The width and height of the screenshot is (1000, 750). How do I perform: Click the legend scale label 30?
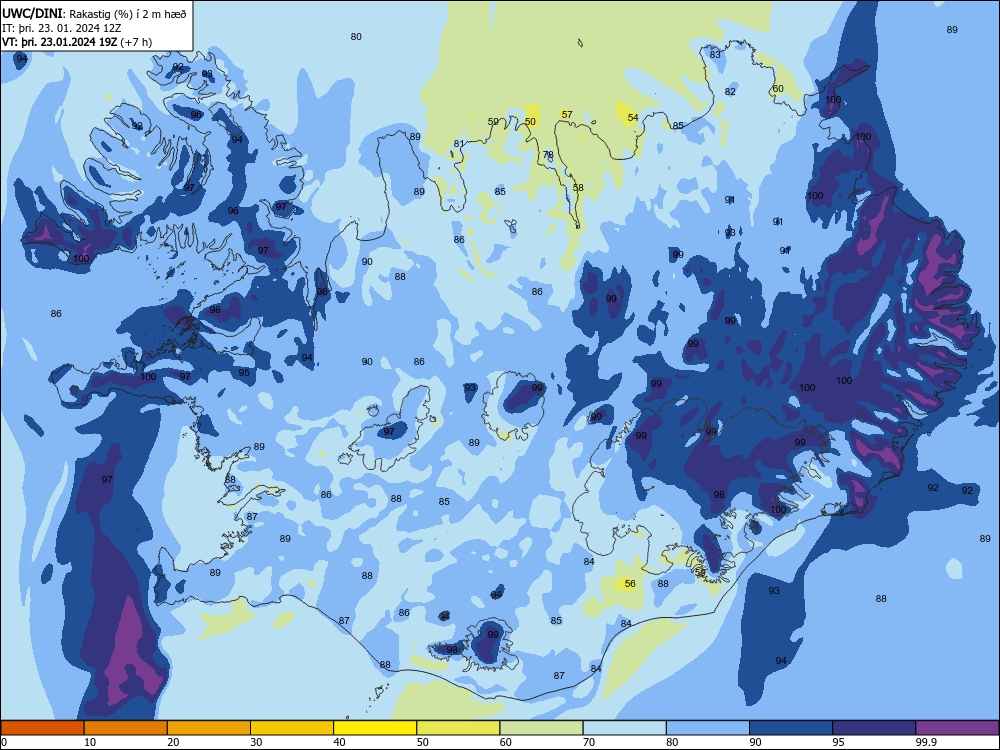pyautogui.click(x=256, y=742)
